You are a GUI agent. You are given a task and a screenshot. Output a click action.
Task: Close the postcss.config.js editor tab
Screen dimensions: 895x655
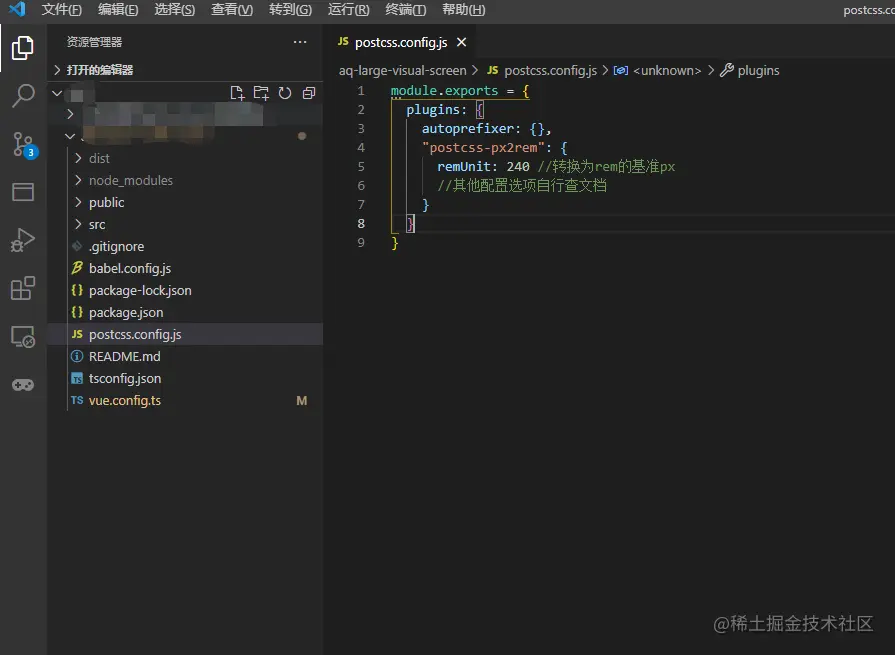[x=461, y=42]
